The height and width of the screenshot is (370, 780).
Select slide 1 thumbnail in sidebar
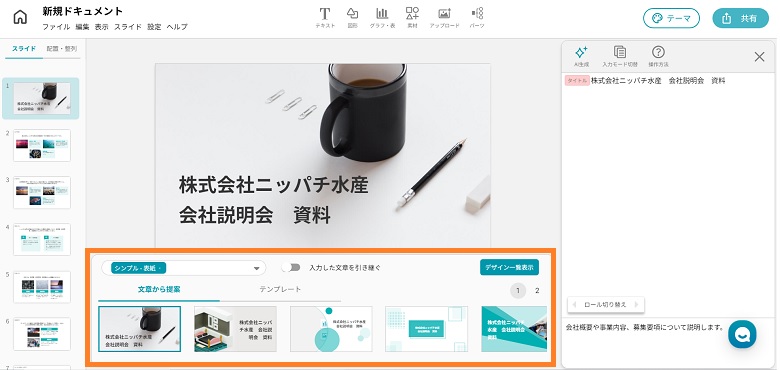pos(42,98)
